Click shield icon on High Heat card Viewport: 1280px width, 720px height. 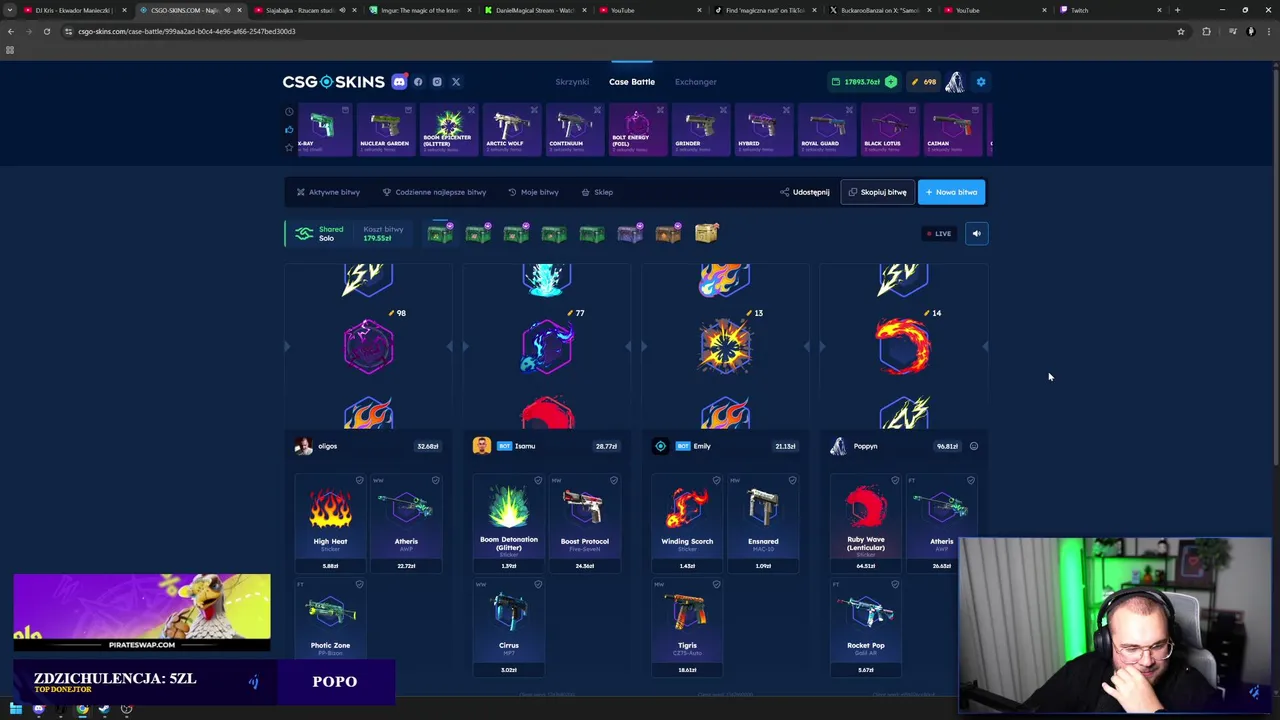tap(359, 481)
